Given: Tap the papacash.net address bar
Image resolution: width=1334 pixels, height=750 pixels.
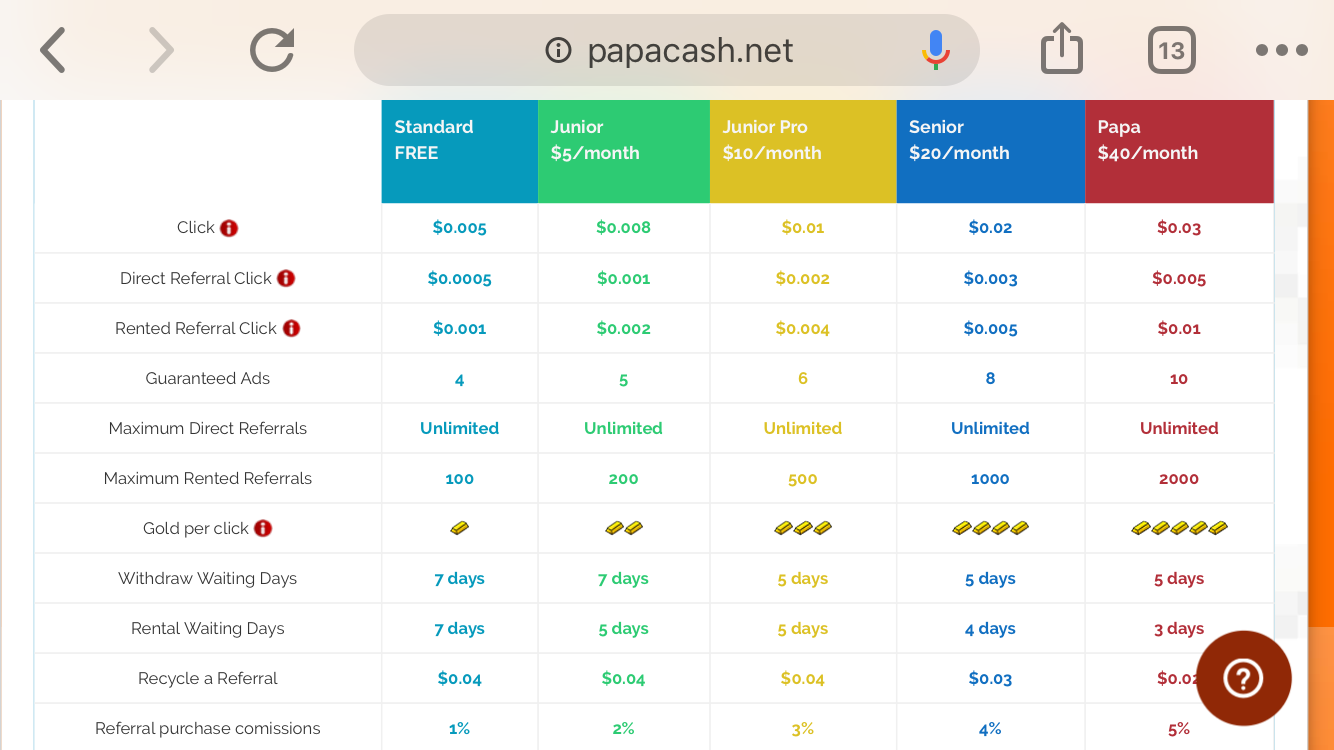Looking at the screenshot, I should tap(690, 50).
